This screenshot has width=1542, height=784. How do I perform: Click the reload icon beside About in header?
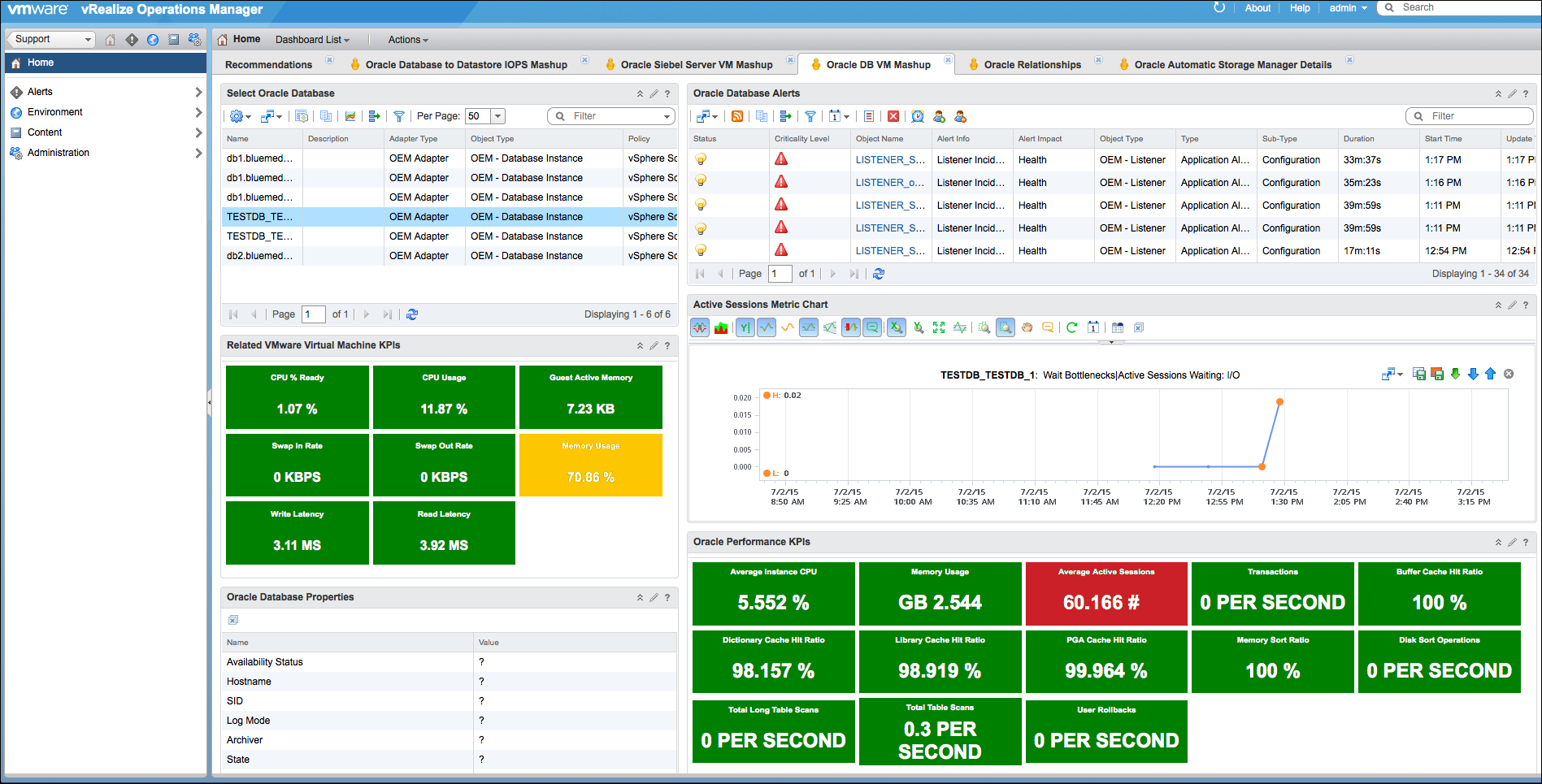1219,7
